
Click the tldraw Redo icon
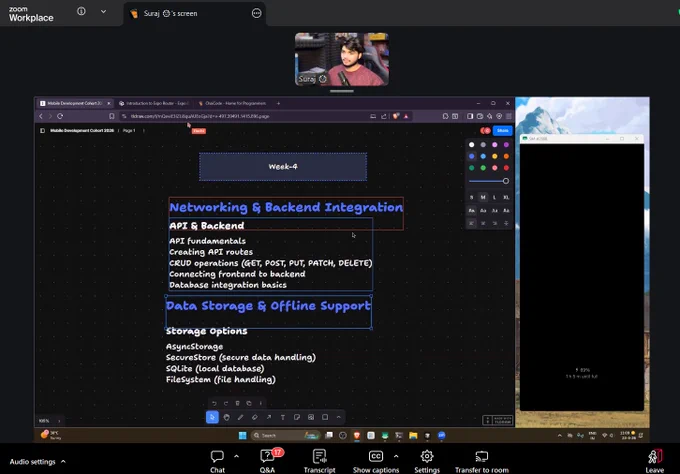(226, 403)
